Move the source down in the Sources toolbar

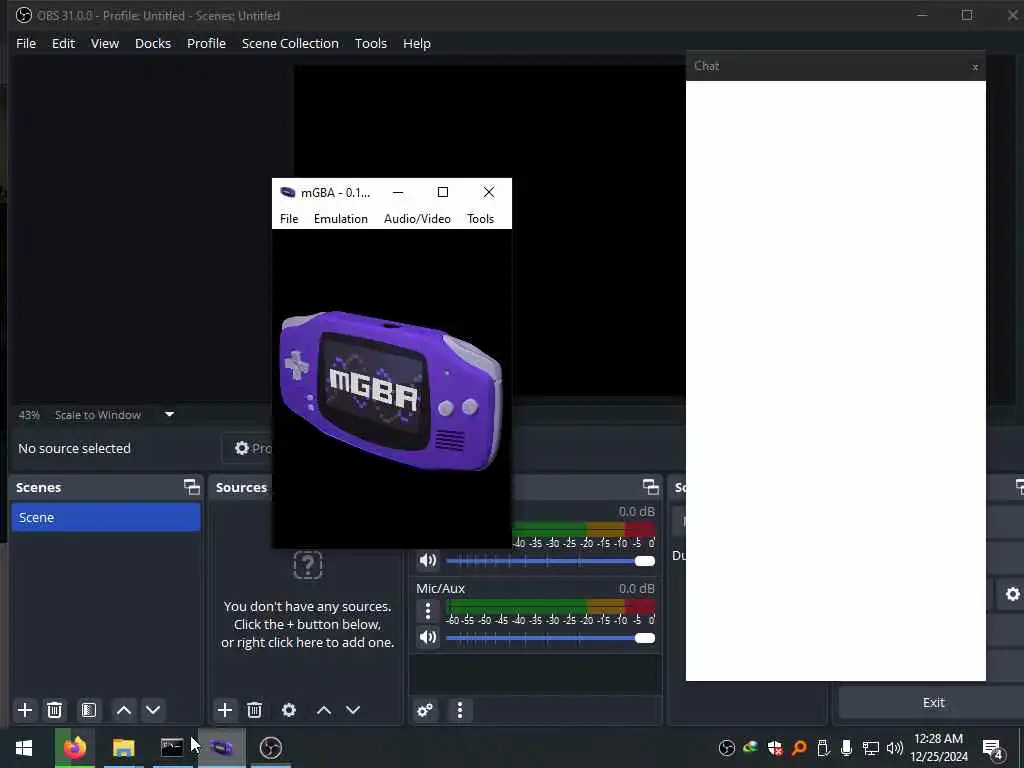click(x=353, y=710)
